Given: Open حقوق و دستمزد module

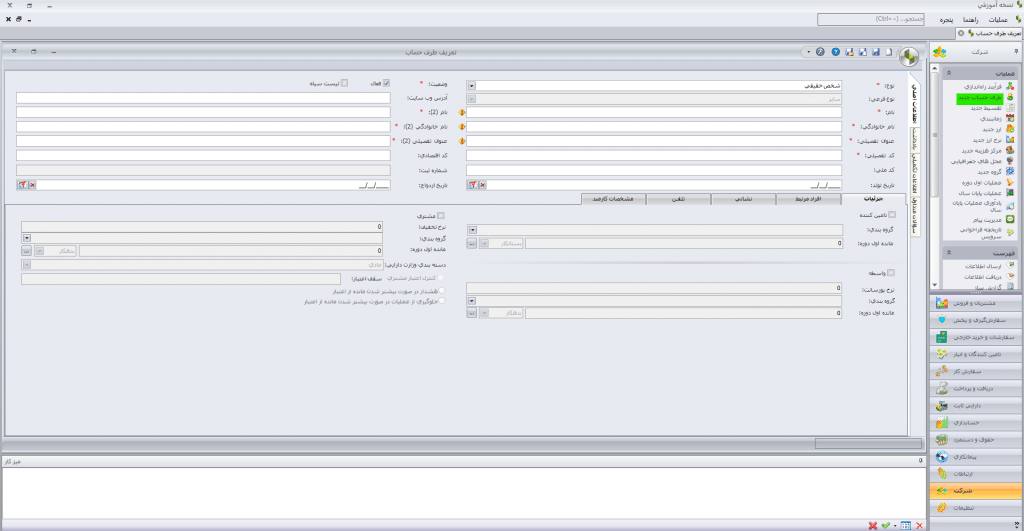Looking at the screenshot, I should point(976,440).
